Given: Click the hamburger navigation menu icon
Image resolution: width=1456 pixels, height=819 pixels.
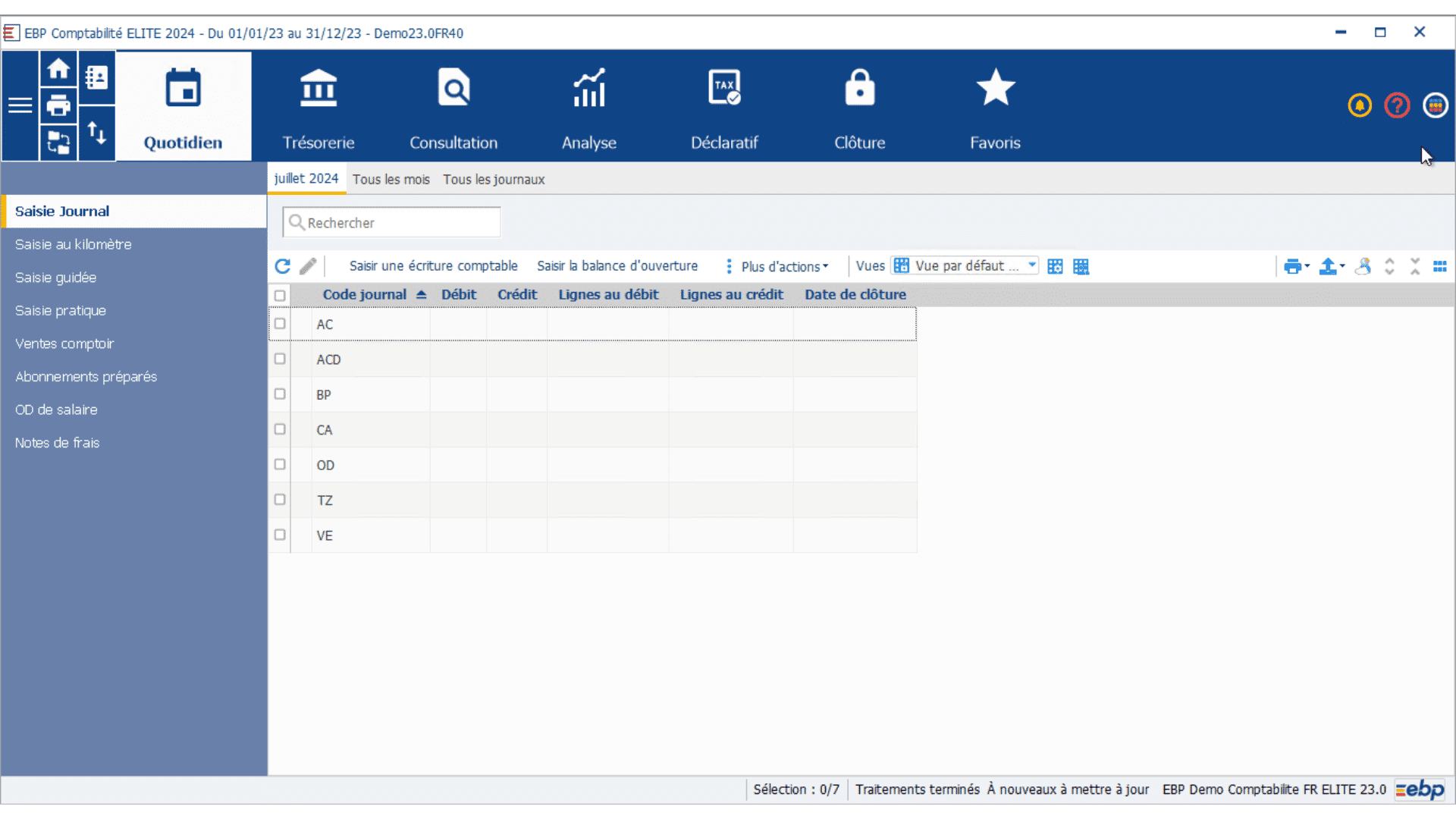Looking at the screenshot, I should [x=20, y=105].
